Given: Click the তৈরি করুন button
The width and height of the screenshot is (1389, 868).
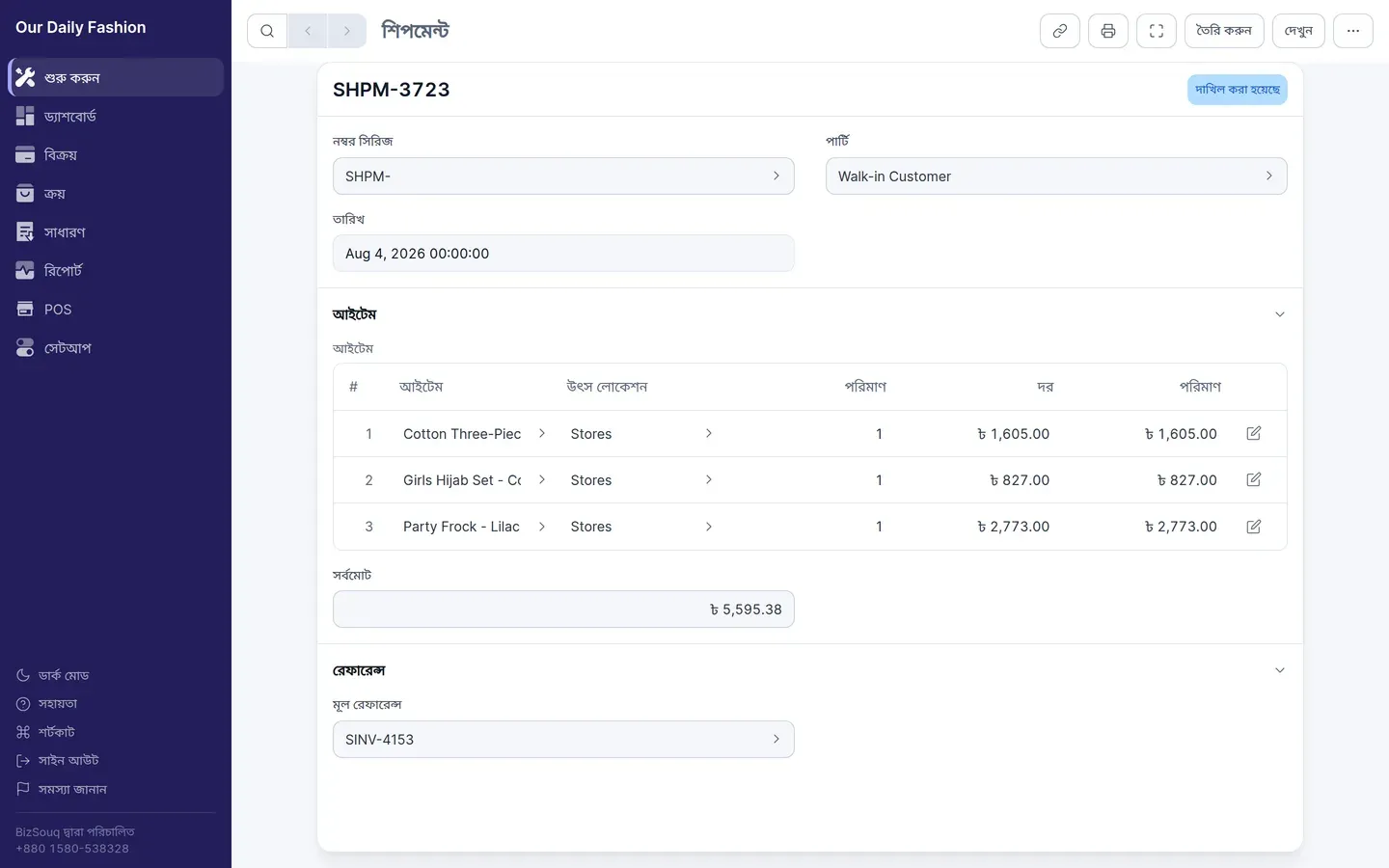Looking at the screenshot, I should [1224, 31].
